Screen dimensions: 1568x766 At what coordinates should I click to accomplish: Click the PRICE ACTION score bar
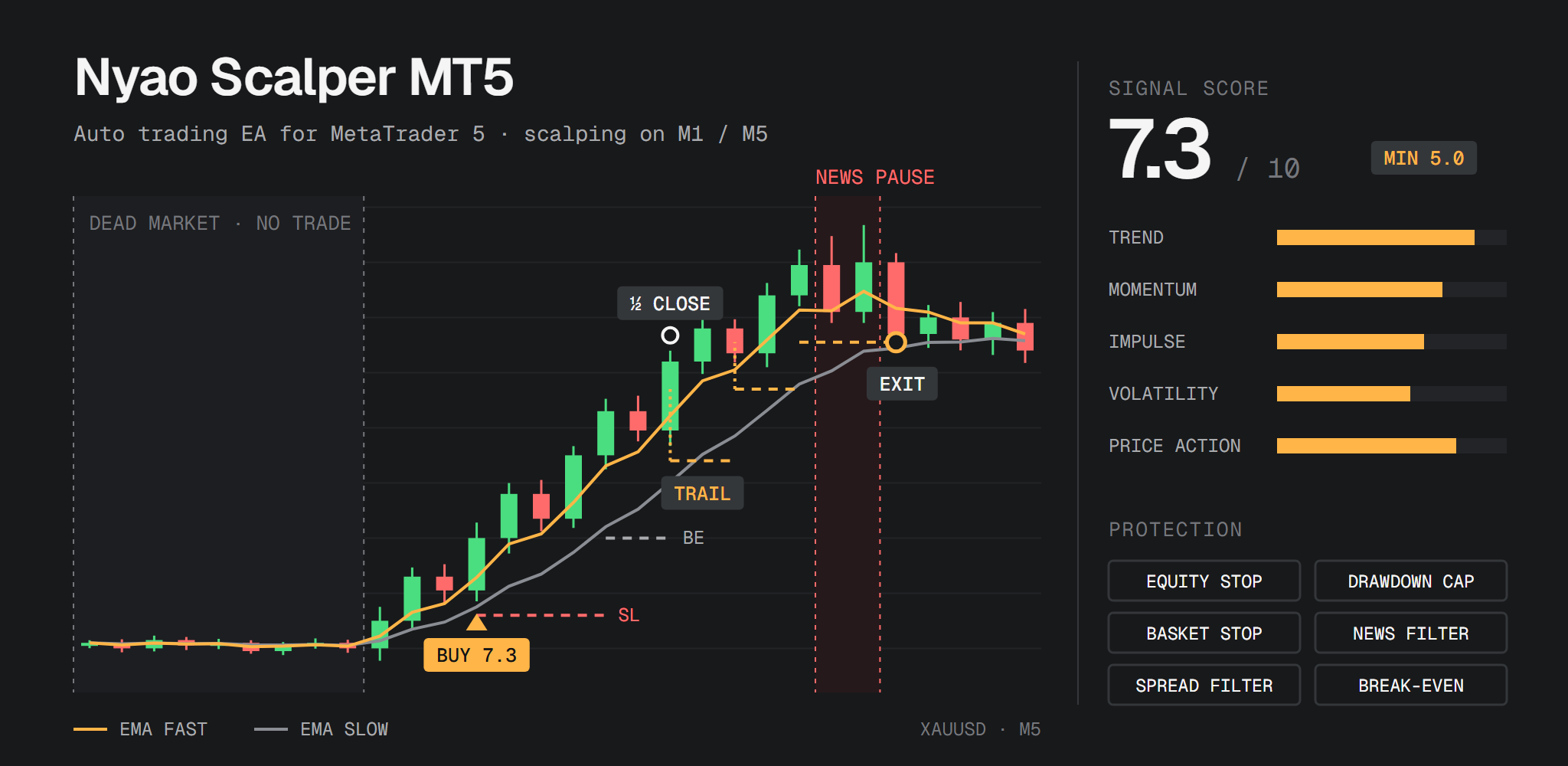click(1391, 446)
